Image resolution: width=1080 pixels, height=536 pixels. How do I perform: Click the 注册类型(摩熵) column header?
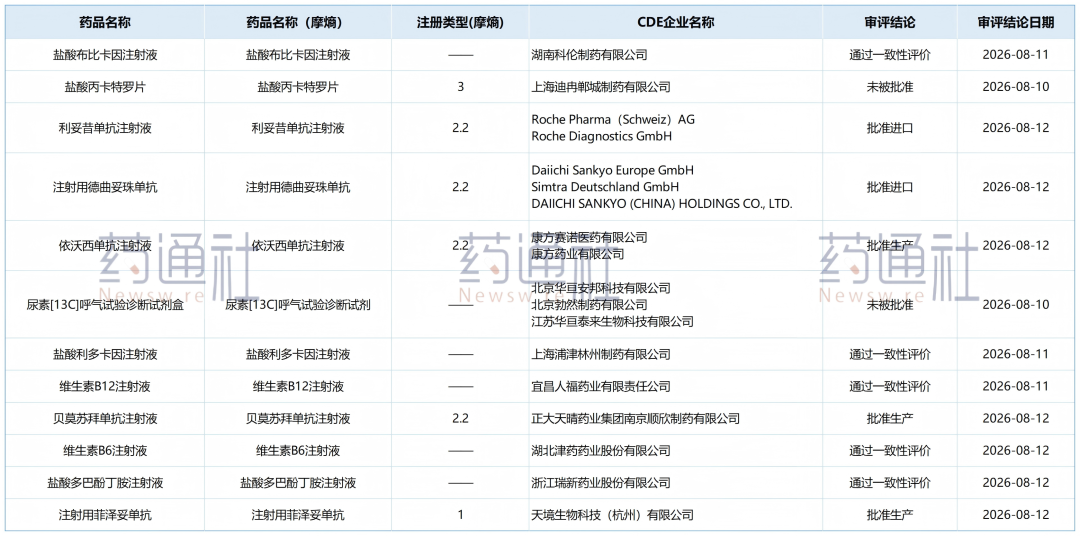[x=460, y=23]
